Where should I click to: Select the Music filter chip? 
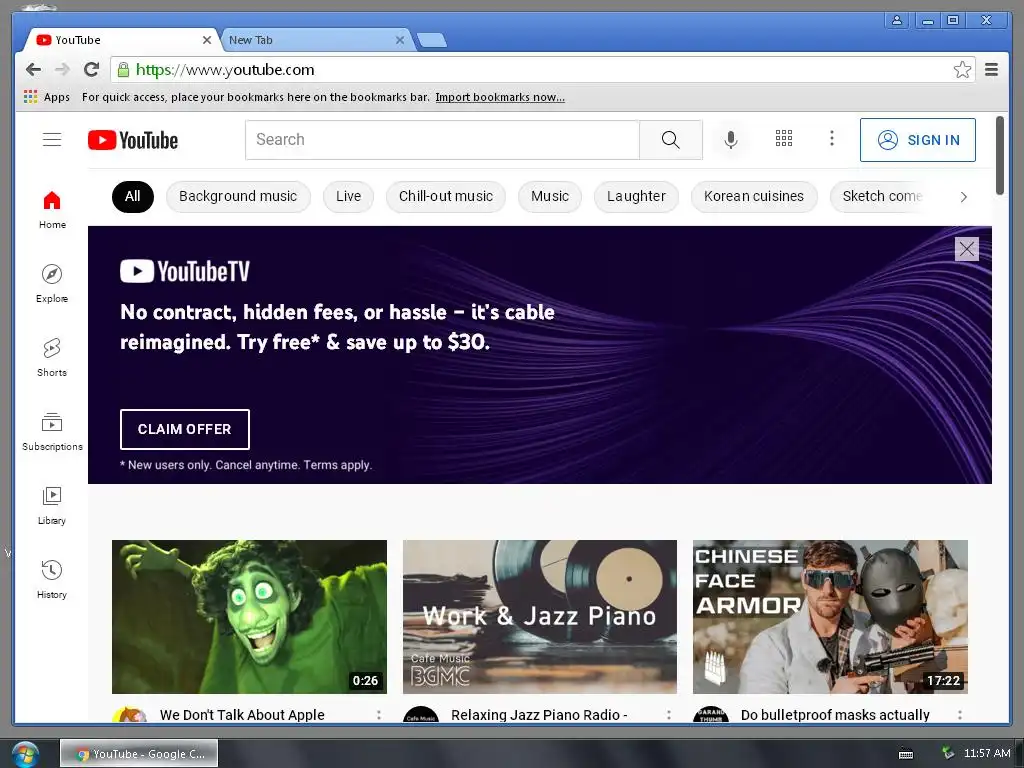pos(549,197)
